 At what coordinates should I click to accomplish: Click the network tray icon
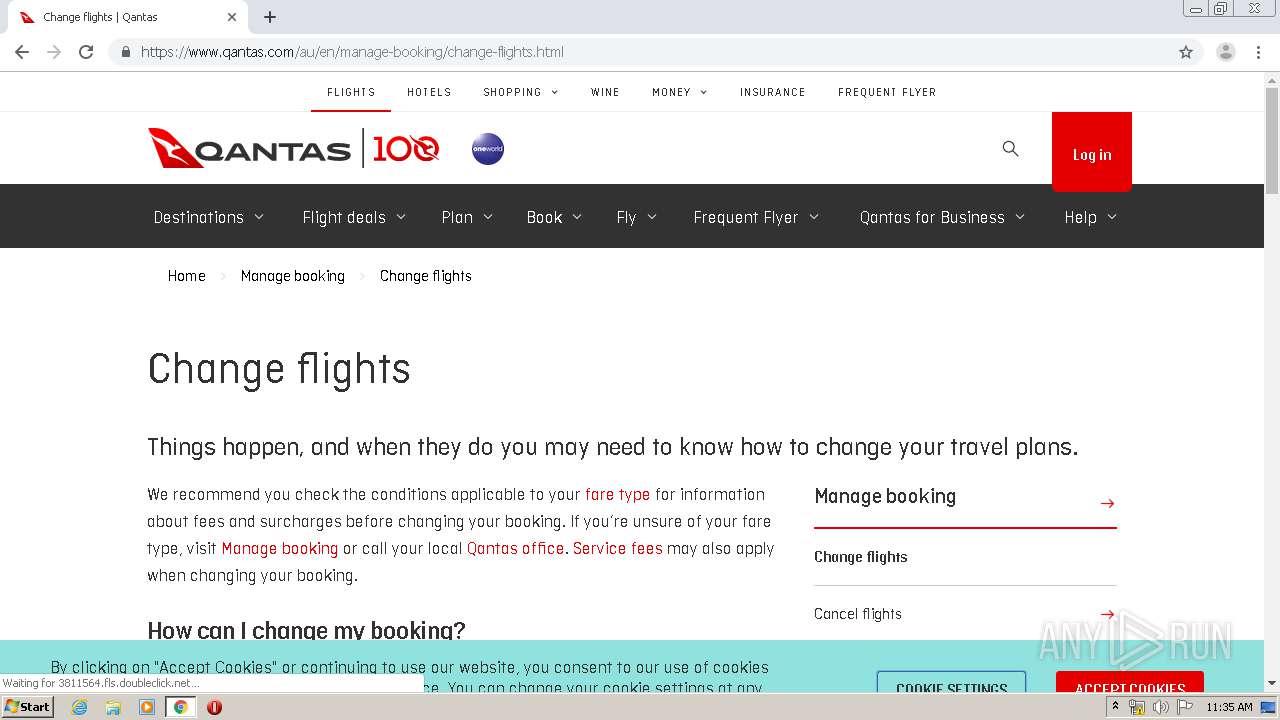click(1137, 707)
